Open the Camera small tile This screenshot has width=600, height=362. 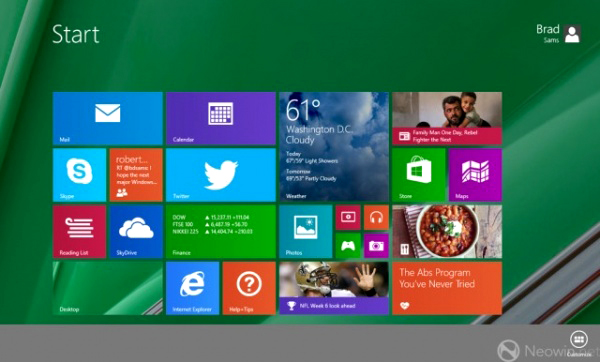[x=377, y=246]
